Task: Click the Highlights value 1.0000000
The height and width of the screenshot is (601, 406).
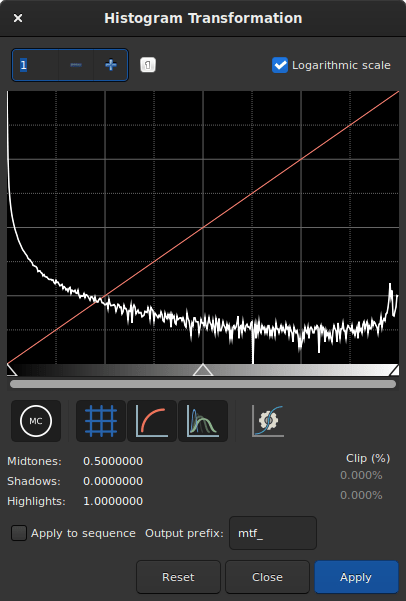Action: [x=113, y=501]
